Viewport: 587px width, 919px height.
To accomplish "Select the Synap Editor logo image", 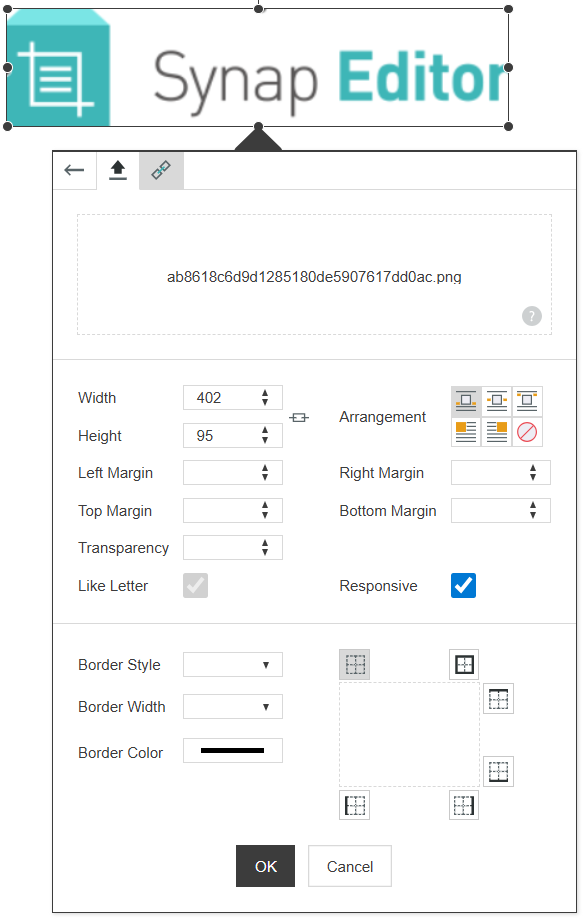I will pos(258,67).
